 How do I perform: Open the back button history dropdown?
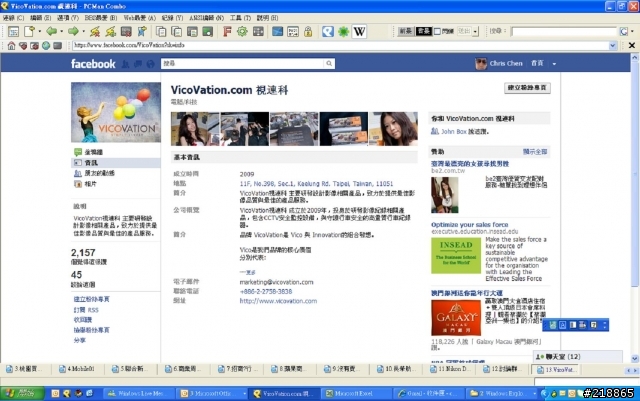point(62,31)
